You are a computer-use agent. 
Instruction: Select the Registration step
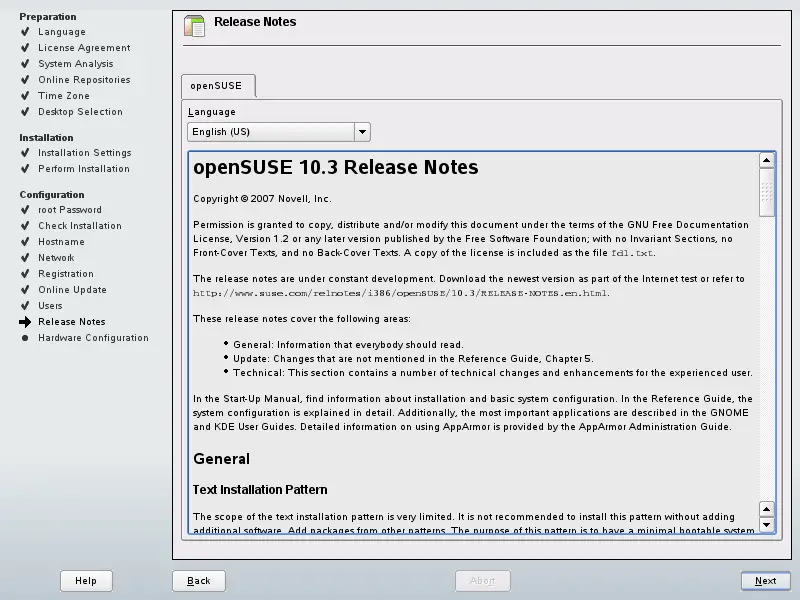66,274
